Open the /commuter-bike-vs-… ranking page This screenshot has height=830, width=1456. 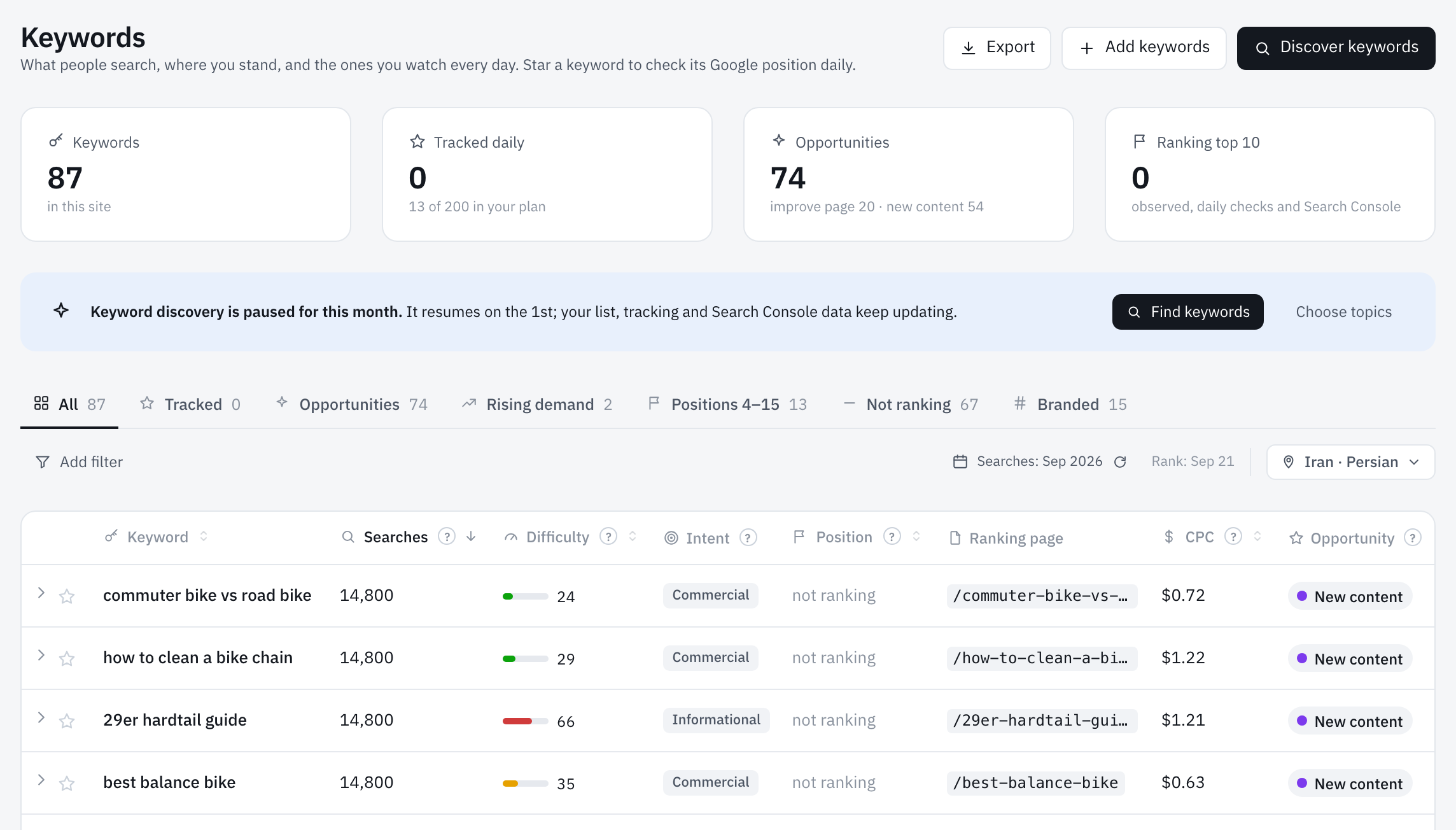pyautogui.click(x=1042, y=596)
